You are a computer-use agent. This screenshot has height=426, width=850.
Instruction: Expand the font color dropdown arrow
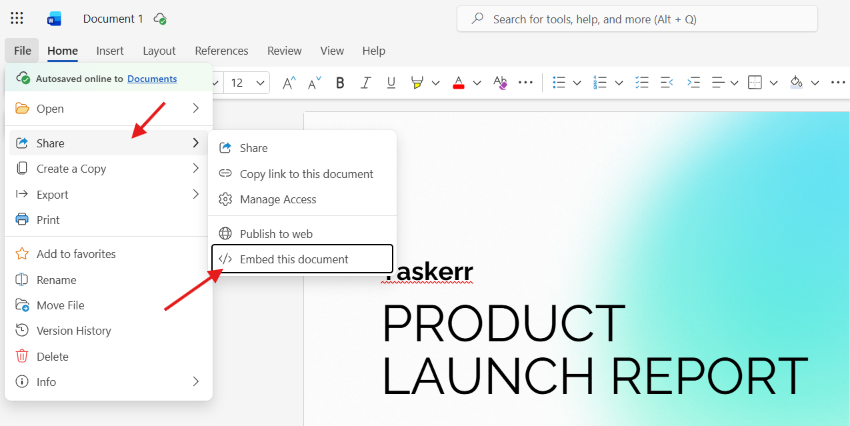point(477,83)
